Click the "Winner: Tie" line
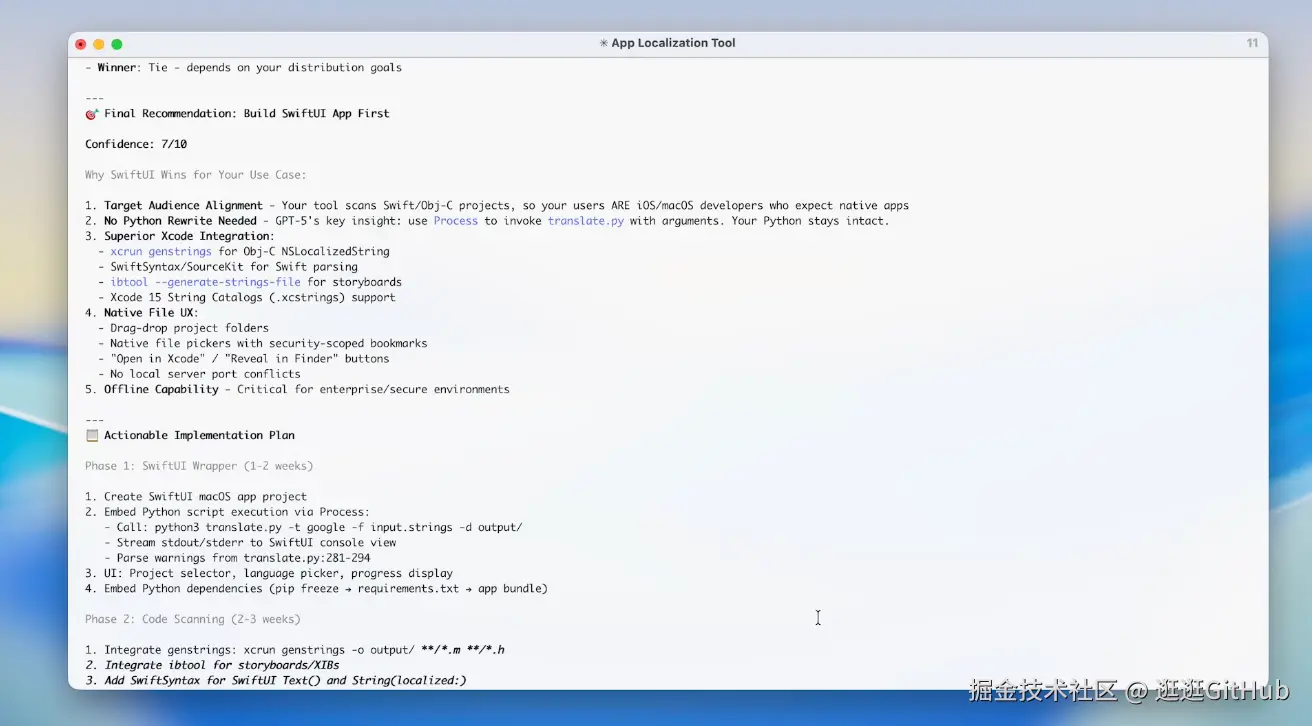The image size is (1312, 726). tap(243, 68)
